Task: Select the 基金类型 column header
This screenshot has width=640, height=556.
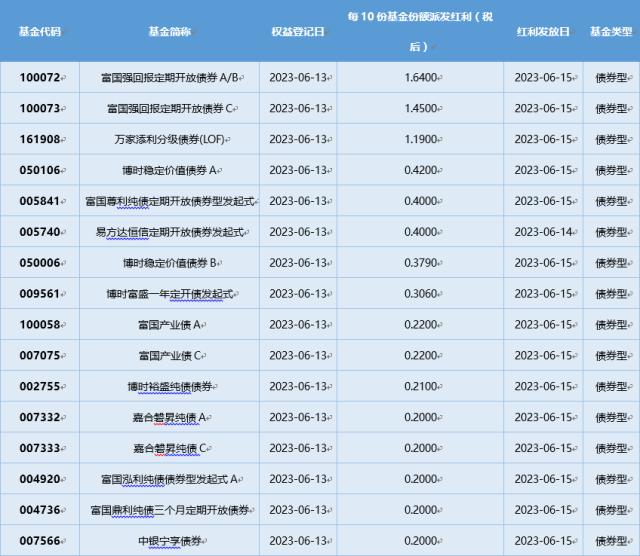Action: point(610,31)
